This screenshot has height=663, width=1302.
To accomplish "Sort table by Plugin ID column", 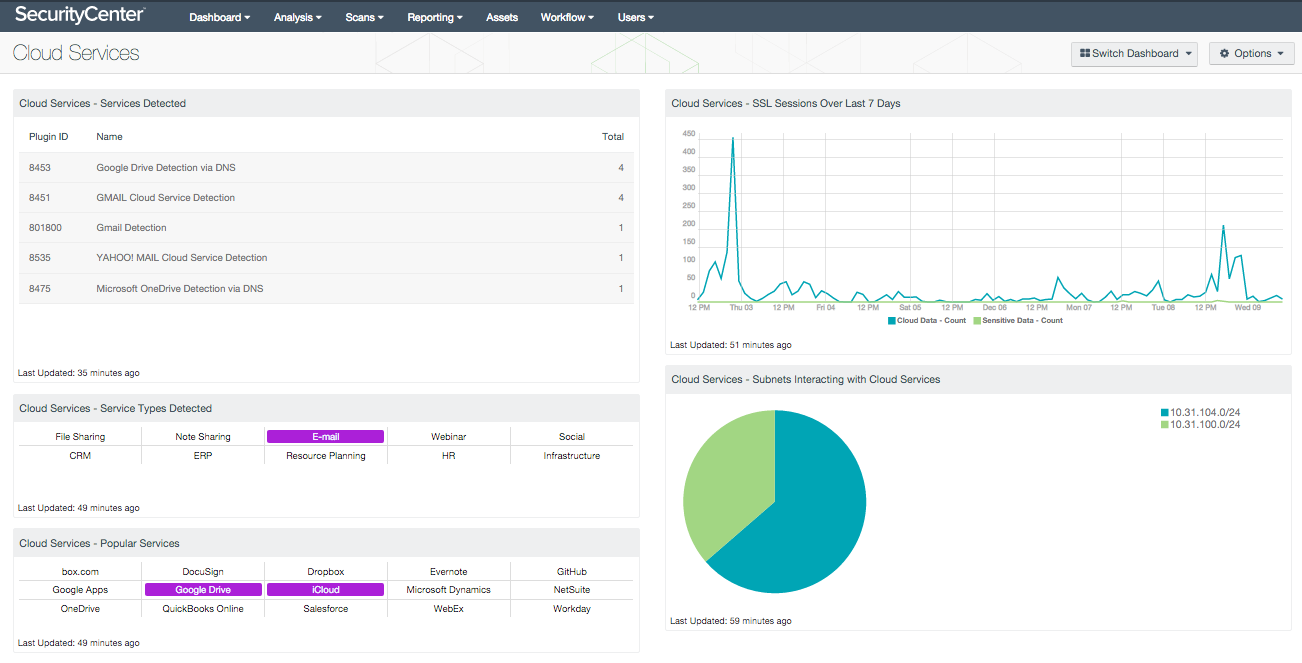I will point(48,137).
